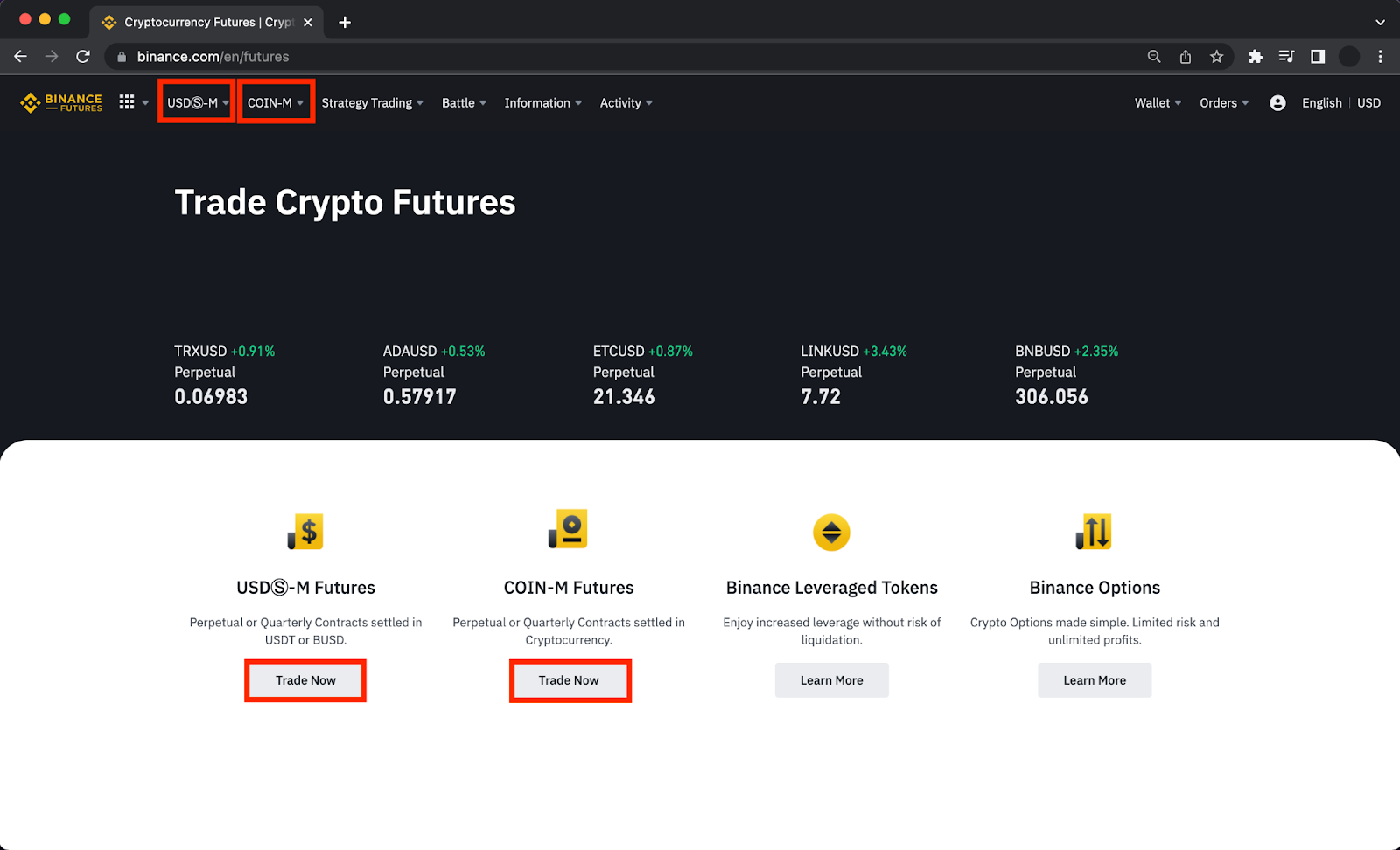Reload the page with refresh icon

(83, 57)
